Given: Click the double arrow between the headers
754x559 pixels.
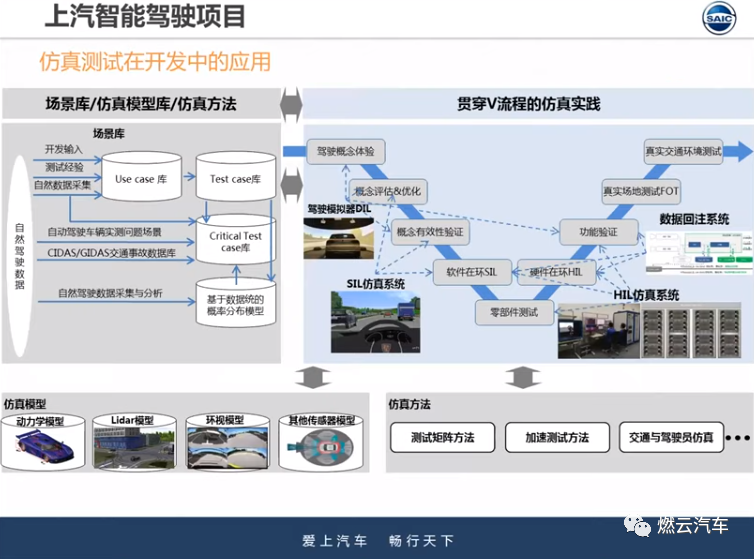Looking at the screenshot, I should 291,104.
